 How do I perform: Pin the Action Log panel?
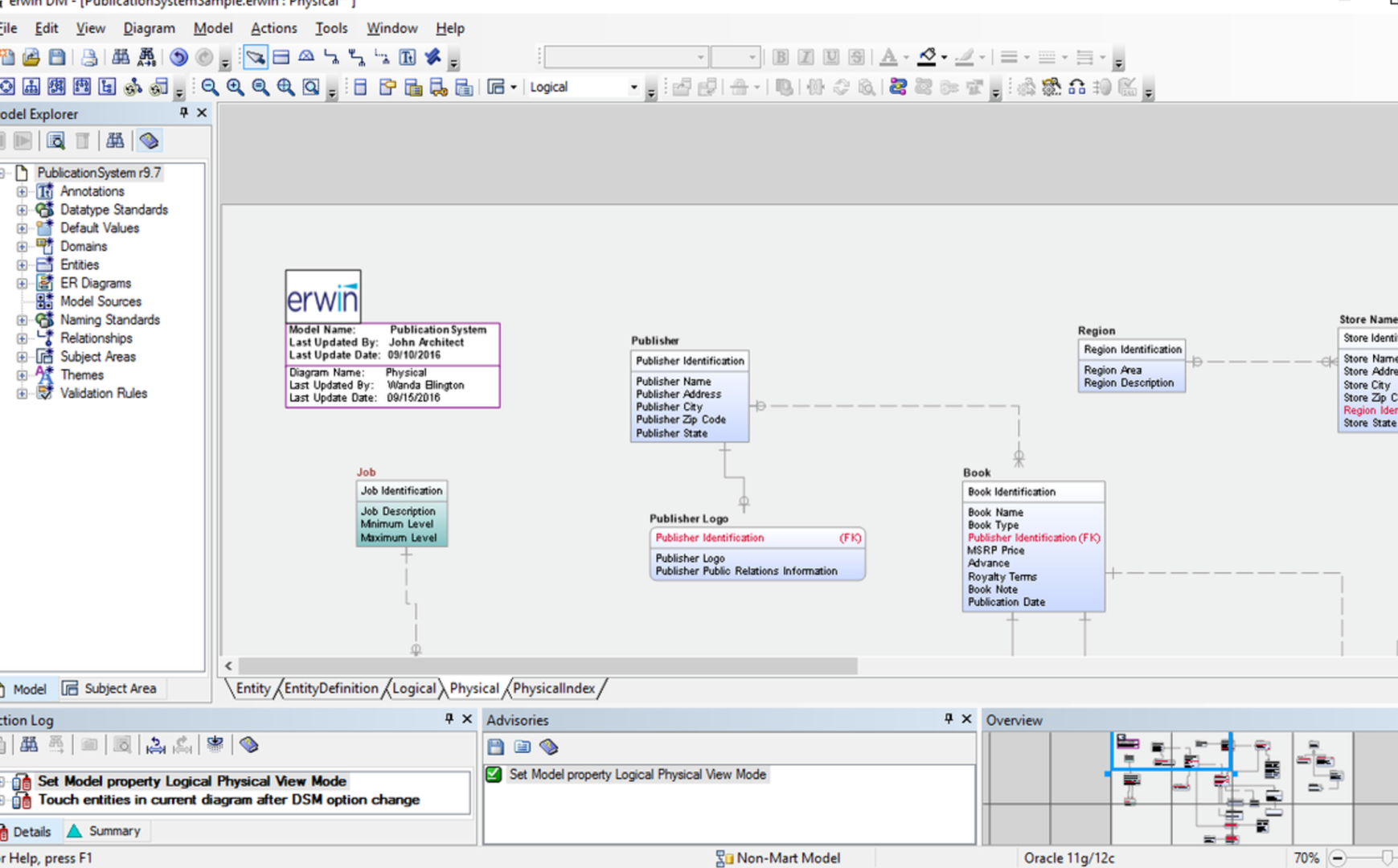(449, 719)
